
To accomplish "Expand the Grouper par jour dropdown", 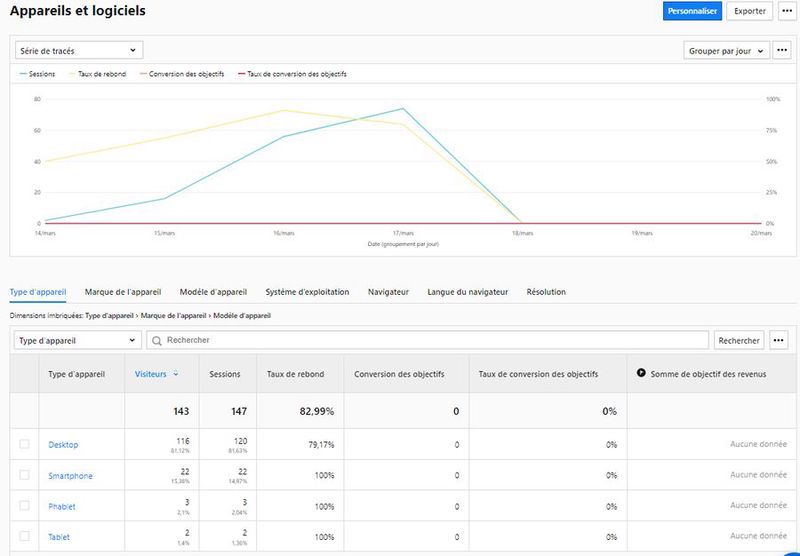I will point(726,50).
